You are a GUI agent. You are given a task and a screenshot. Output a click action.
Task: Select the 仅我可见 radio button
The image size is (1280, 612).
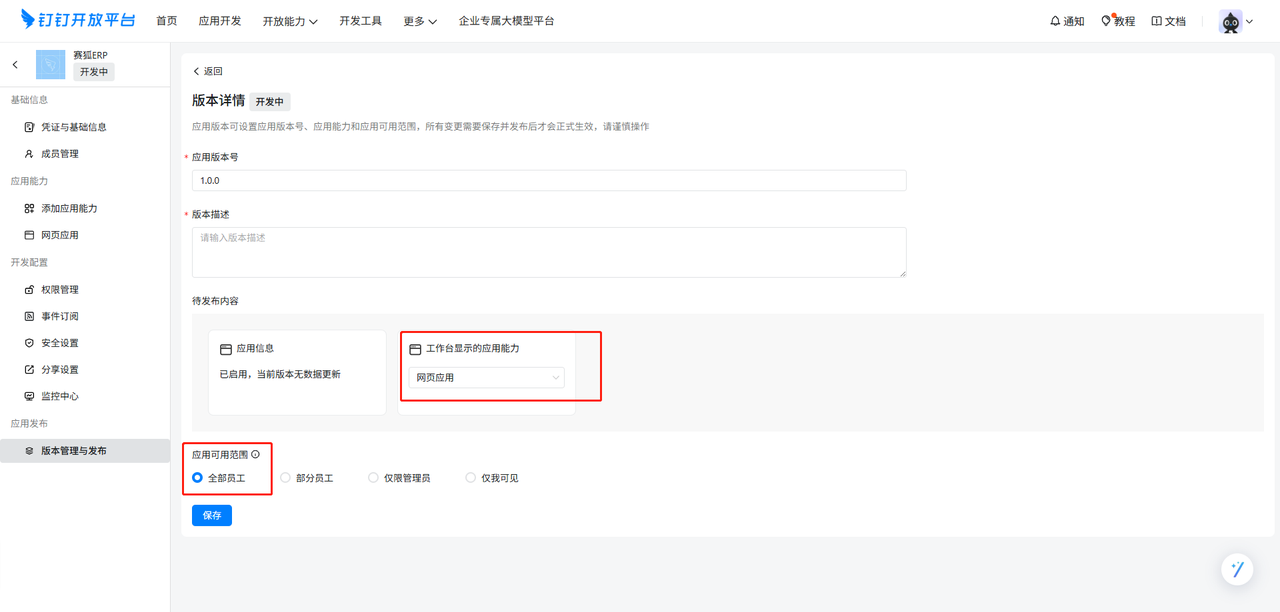click(470, 478)
